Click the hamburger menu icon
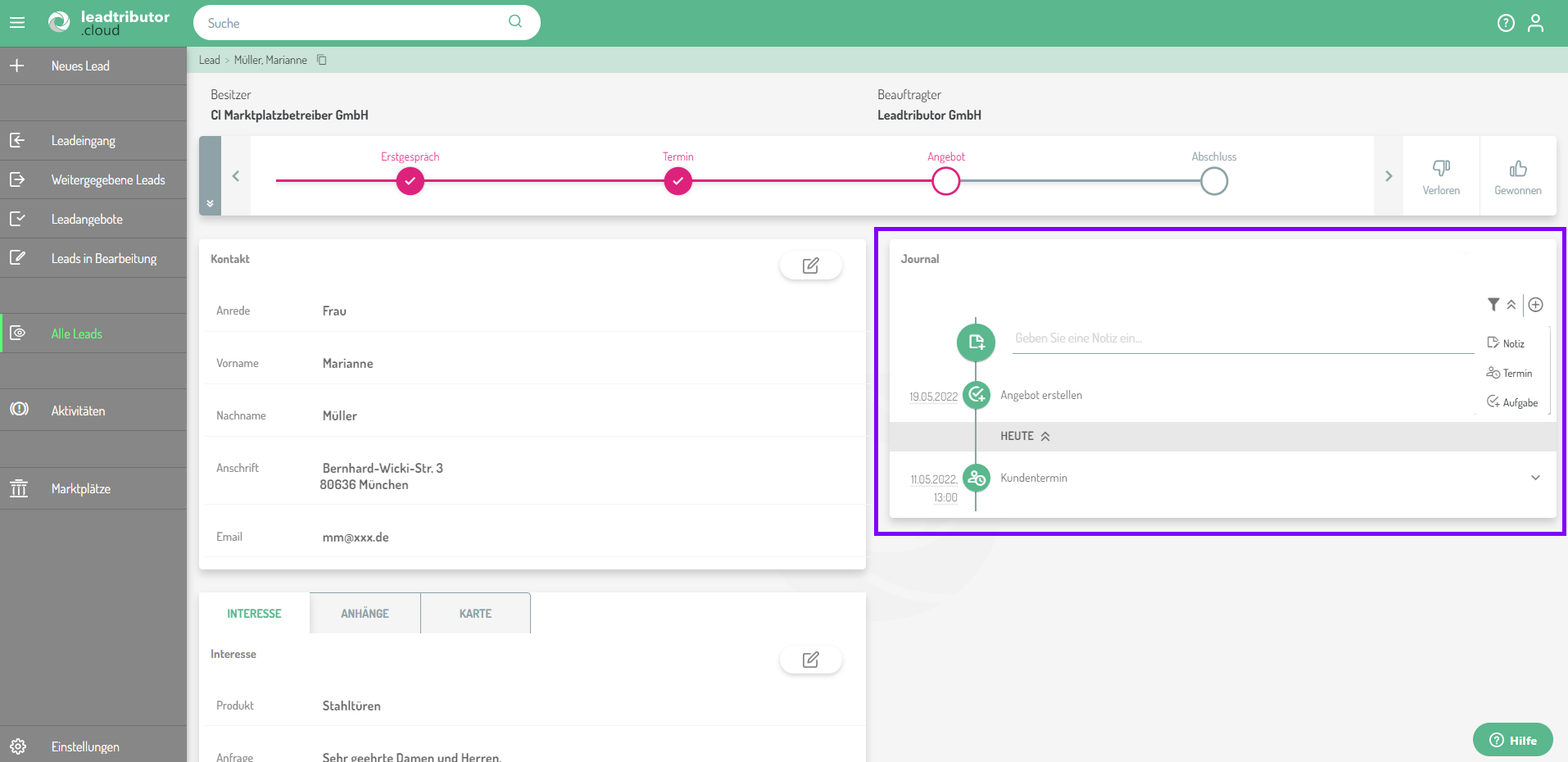The image size is (1568, 762). (17, 23)
